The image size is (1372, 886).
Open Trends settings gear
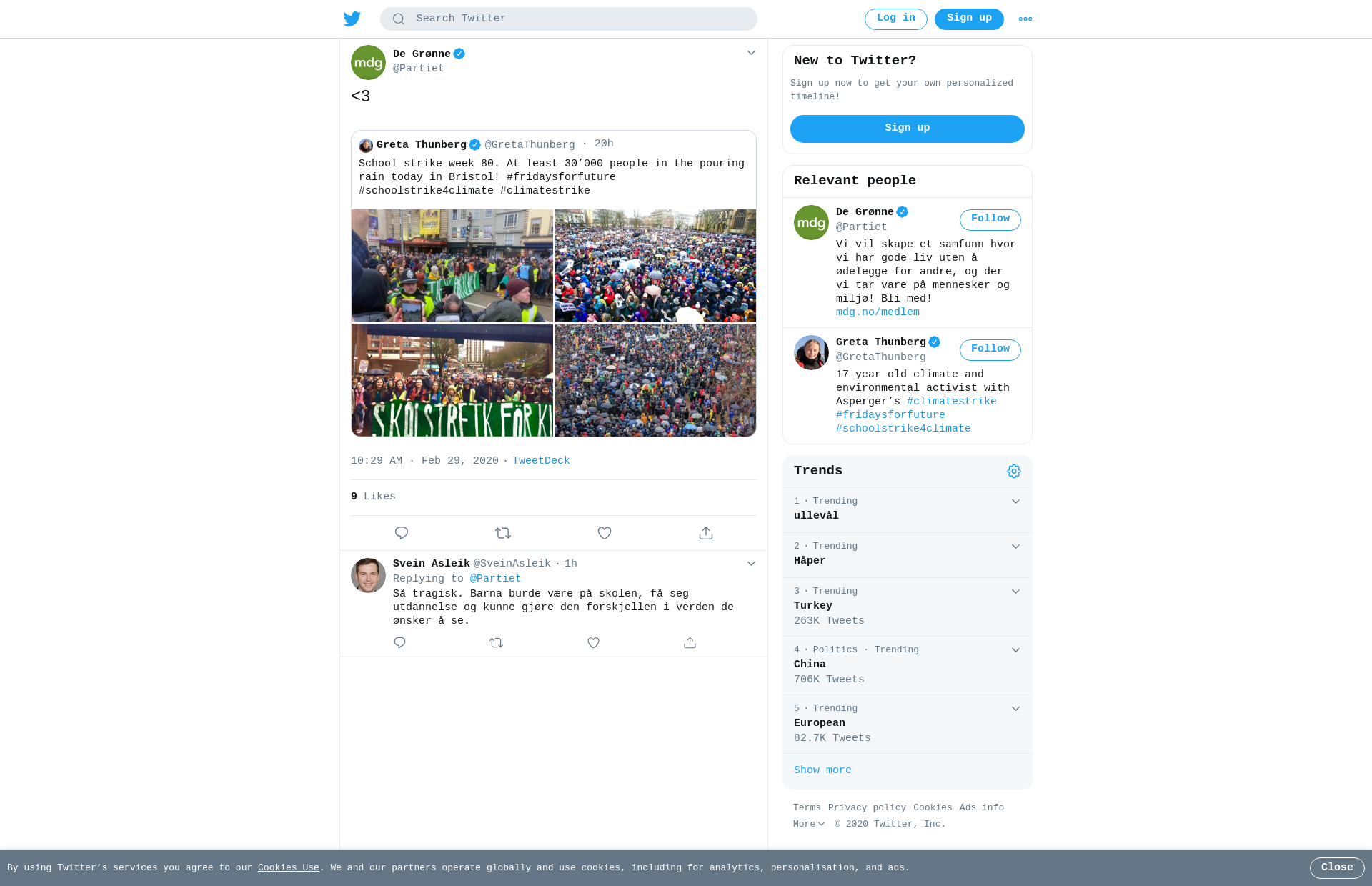click(x=1014, y=472)
